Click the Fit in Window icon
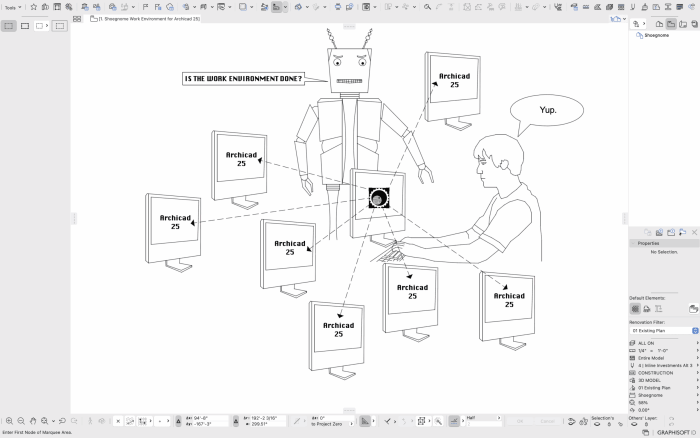This screenshot has height=438, width=700. point(45,421)
